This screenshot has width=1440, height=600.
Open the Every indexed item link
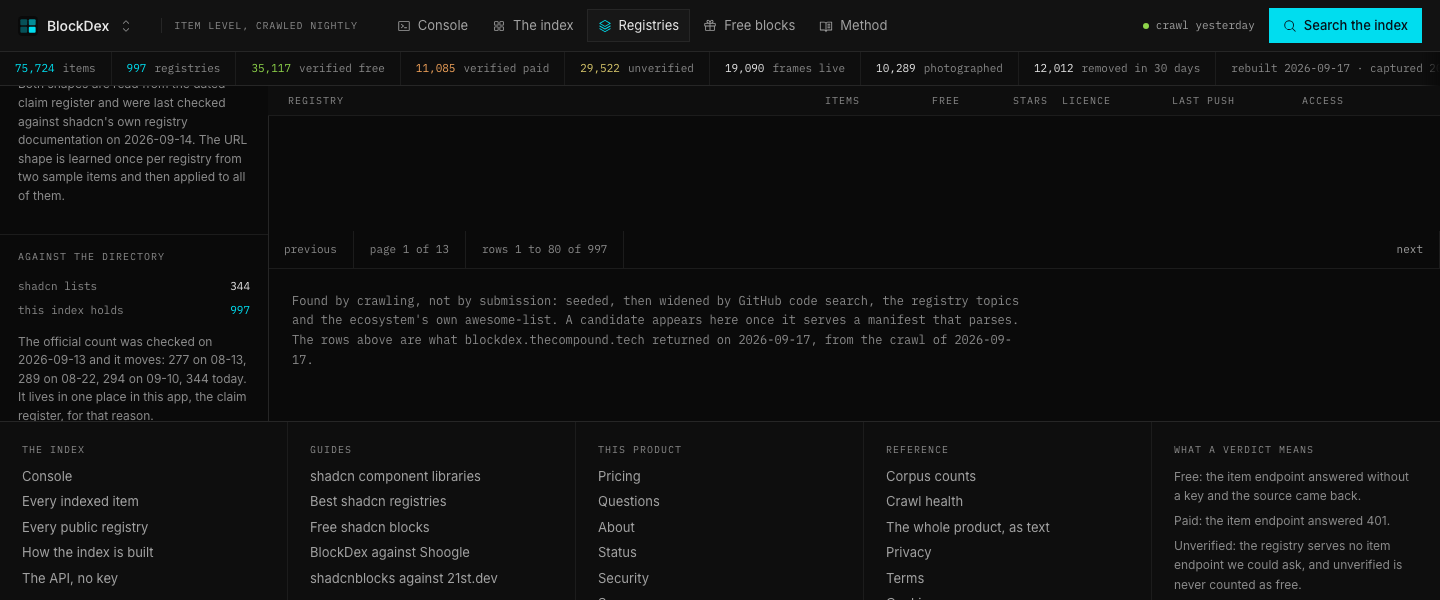click(x=80, y=502)
